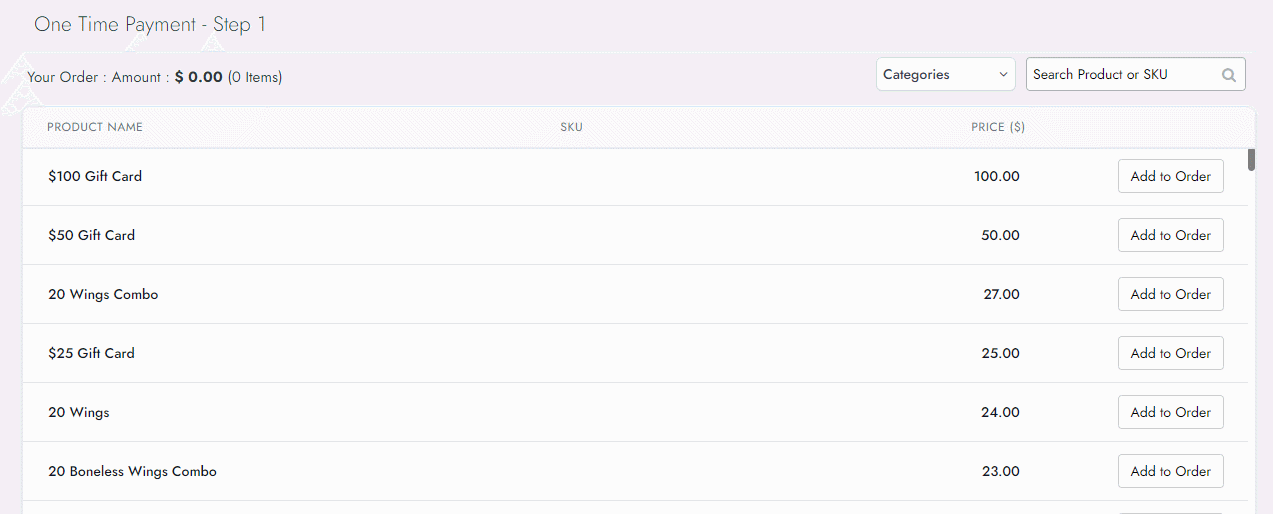Sort by Price ($) column header
1273x514 pixels.
click(x=997, y=127)
